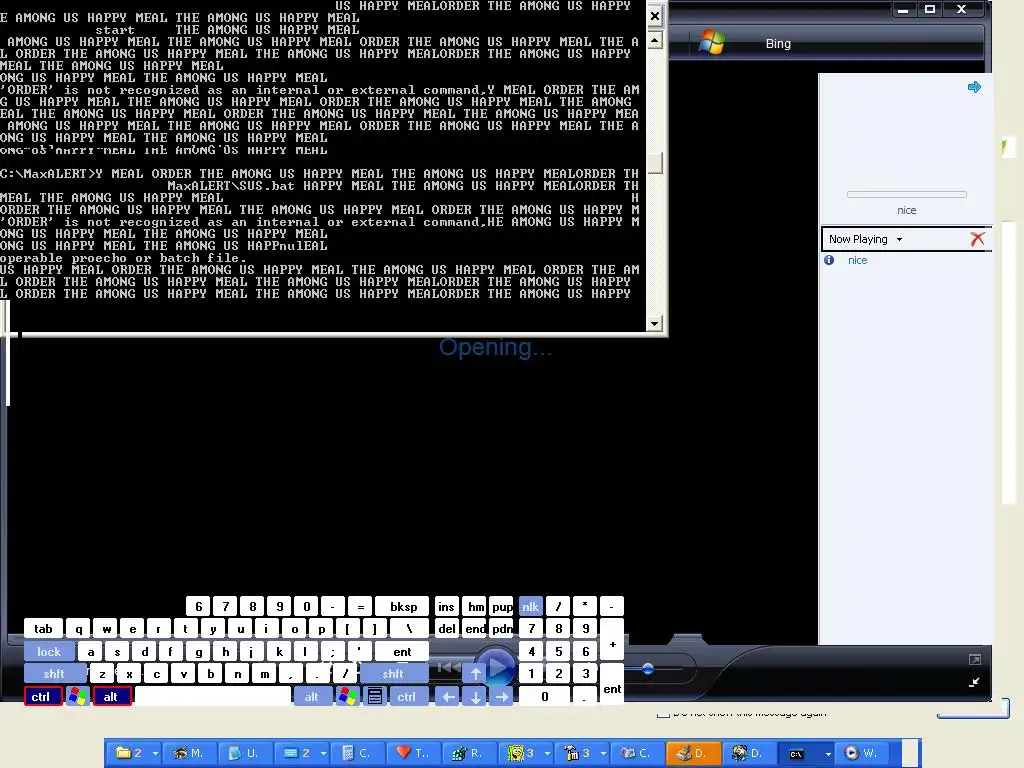The image size is (1024, 768).
Task: Expand the command prompt group arrow in taskbar
Action: tap(827, 753)
